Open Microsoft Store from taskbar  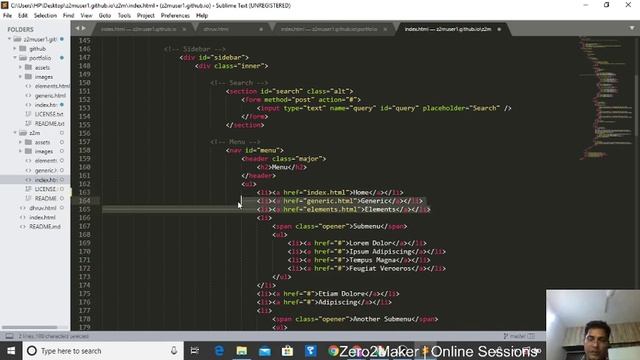(x=287, y=351)
